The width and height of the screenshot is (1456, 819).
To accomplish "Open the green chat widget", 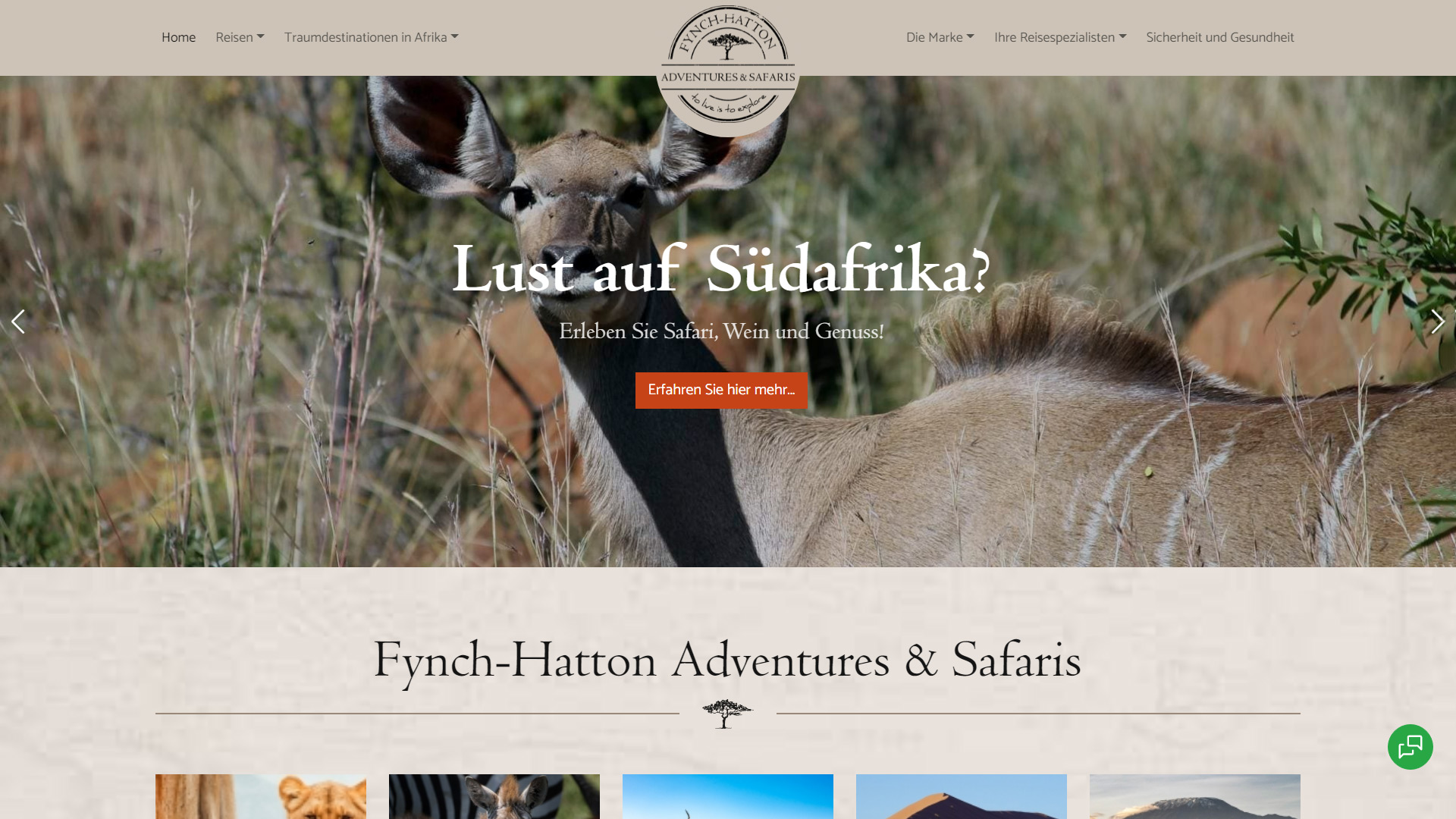I will pos(1410,747).
